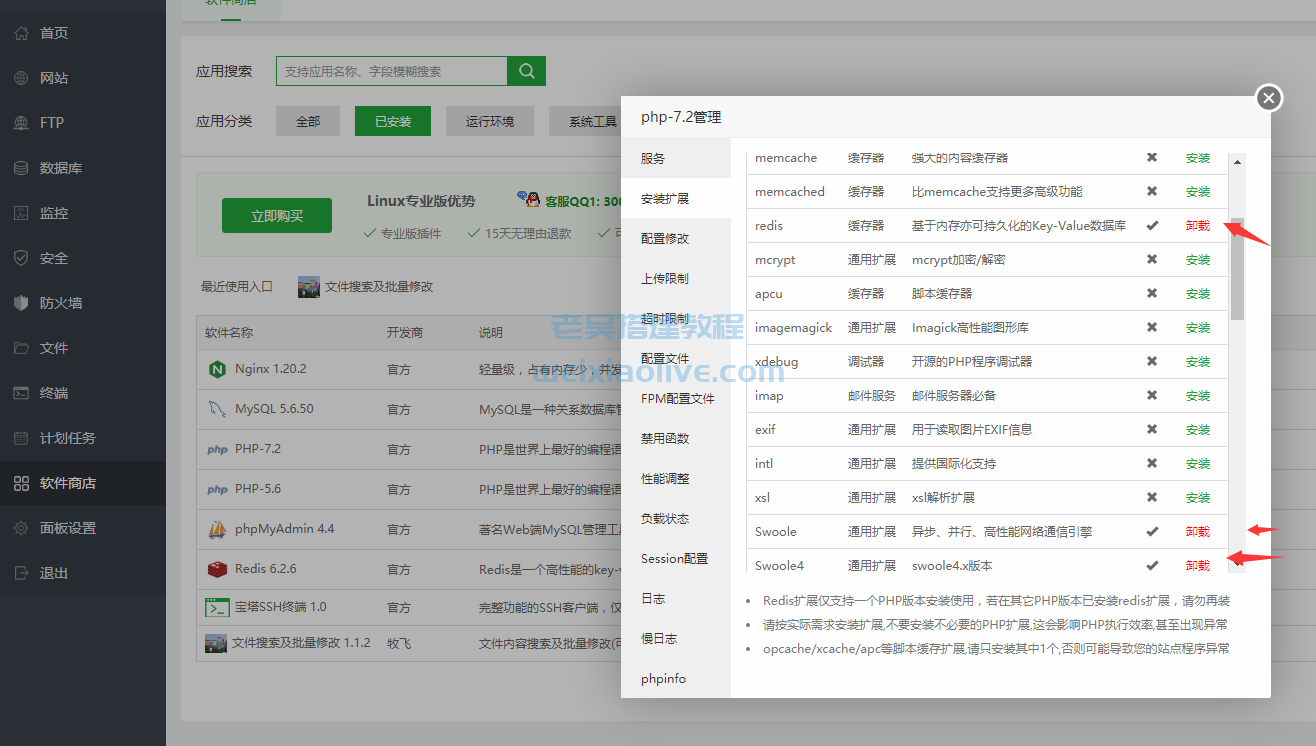Select the FTP icon in sidebar
The width and height of the screenshot is (1316, 746).
tap(21, 123)
